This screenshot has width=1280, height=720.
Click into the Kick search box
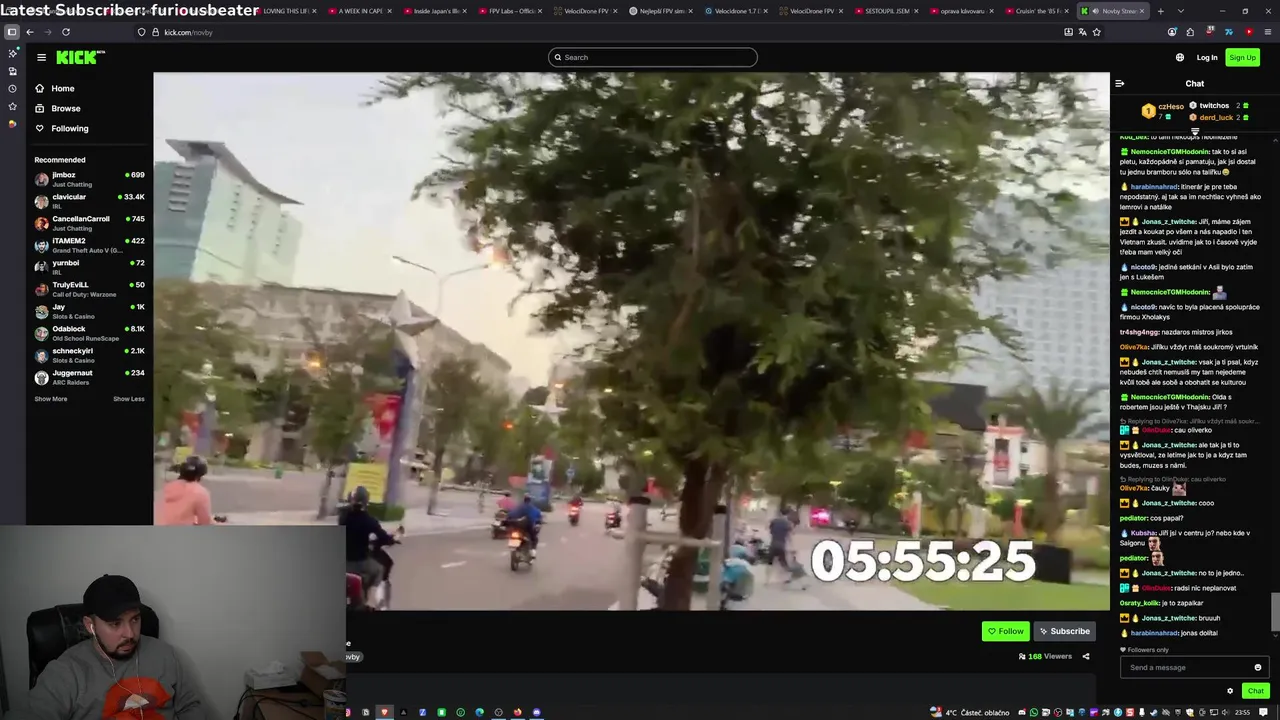coord(652,57)
